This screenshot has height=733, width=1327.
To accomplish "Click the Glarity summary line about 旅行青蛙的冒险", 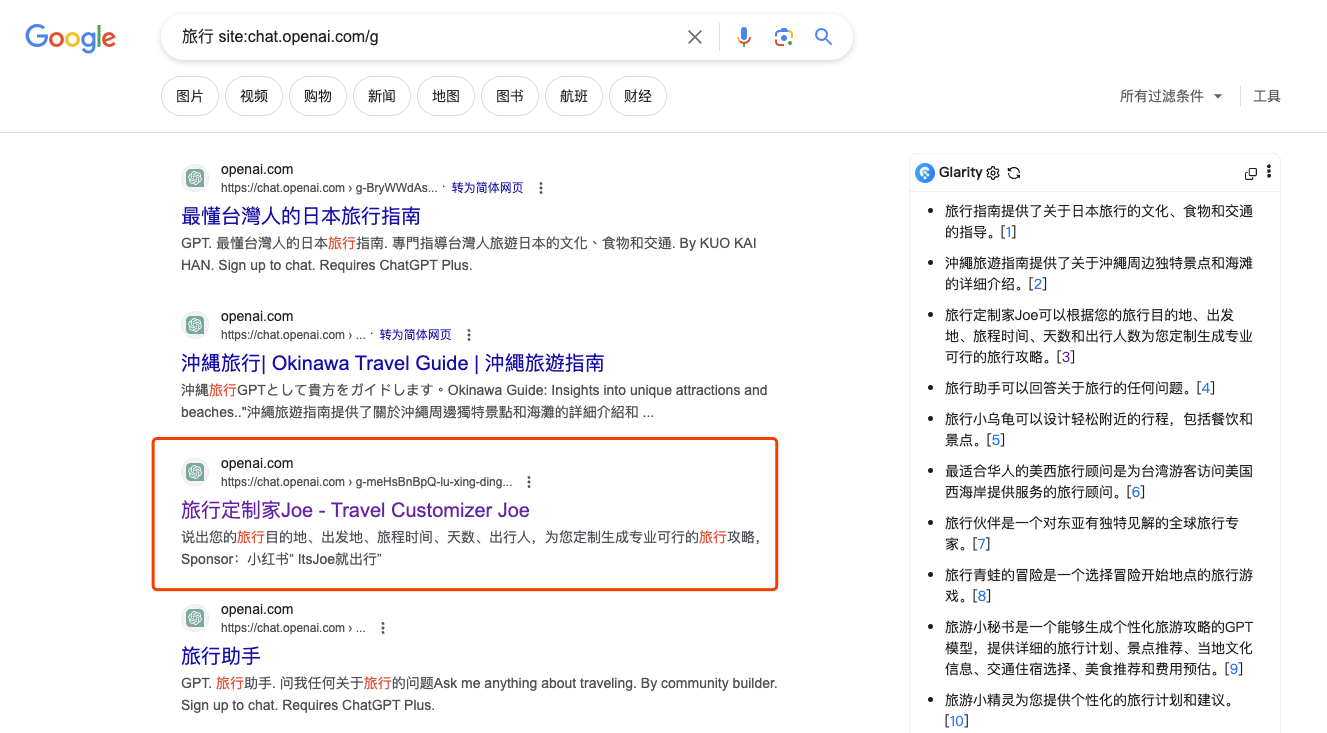I will click(x=1099, y=586).
